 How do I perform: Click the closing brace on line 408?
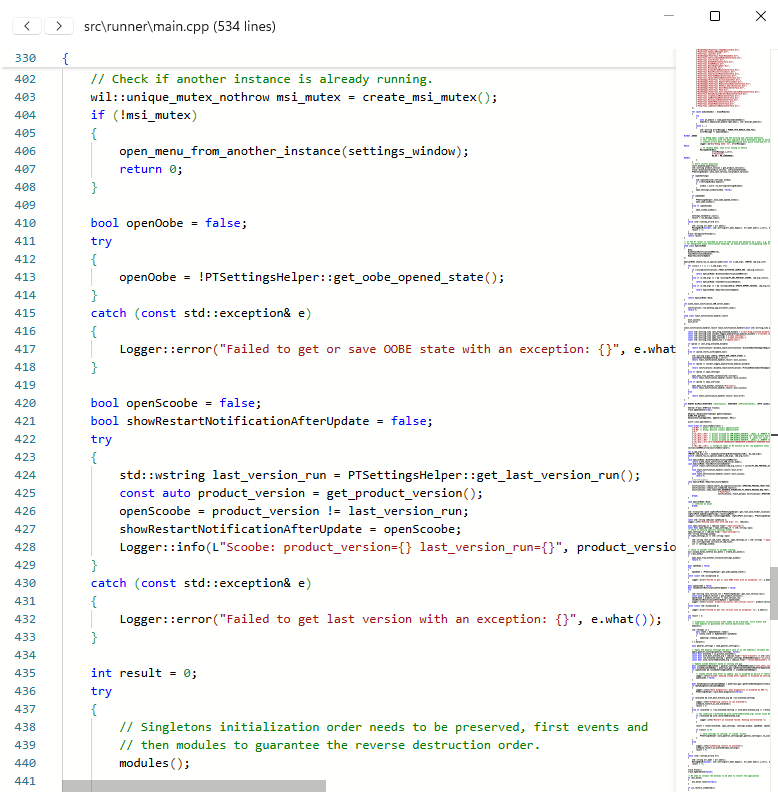[x=94, y=187]
